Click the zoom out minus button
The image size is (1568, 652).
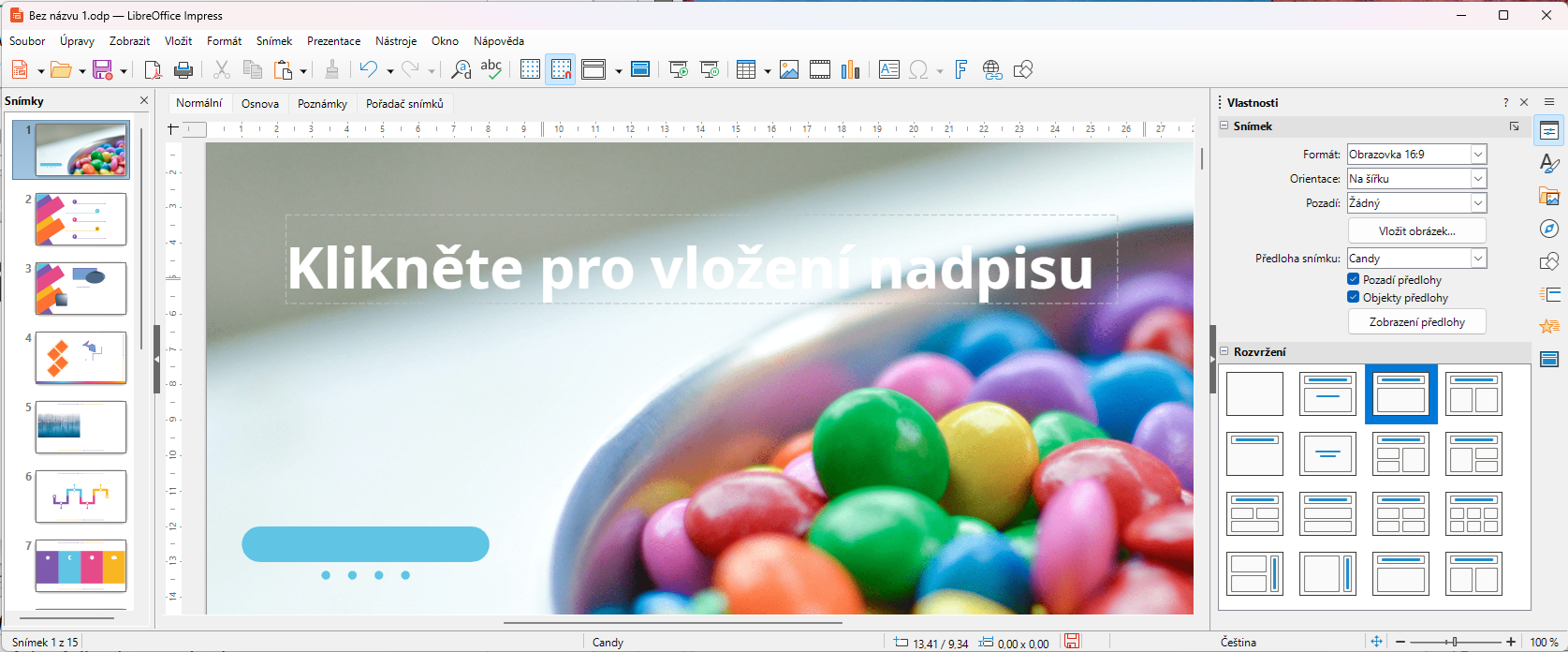click(1400, 642)
